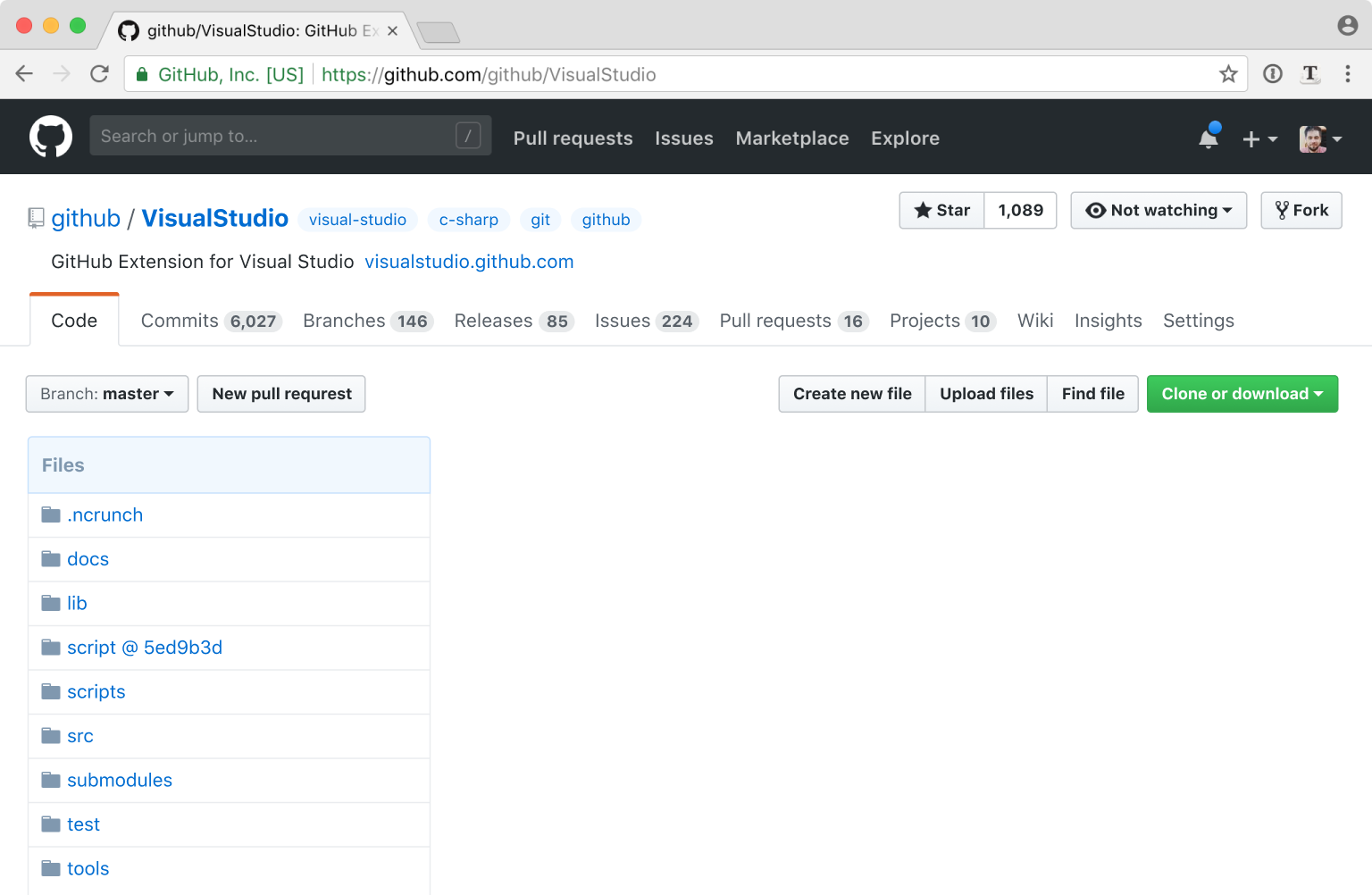
Task: Click the GitHub octocat home icon
Action: (x=51, y=136)
